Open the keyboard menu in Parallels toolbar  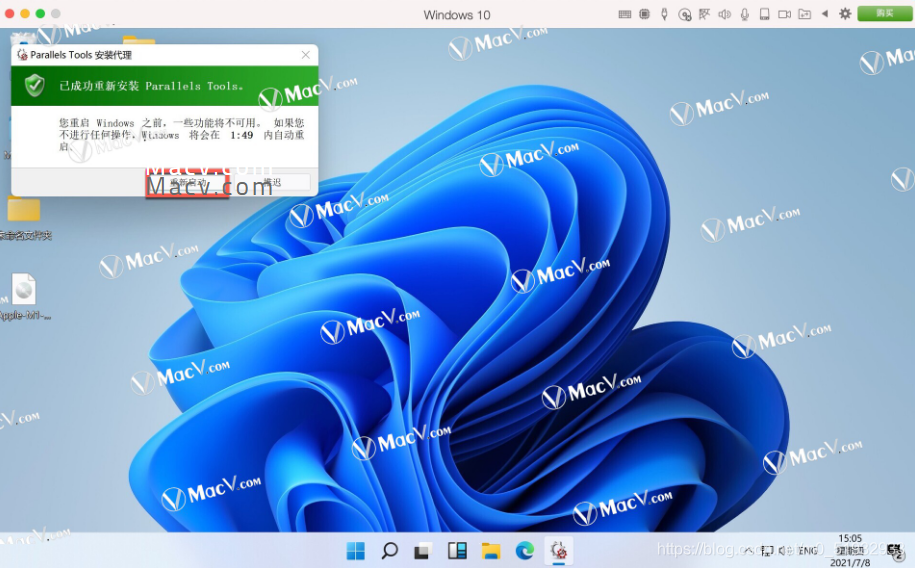pyautogui.click(x=624, y=14)
